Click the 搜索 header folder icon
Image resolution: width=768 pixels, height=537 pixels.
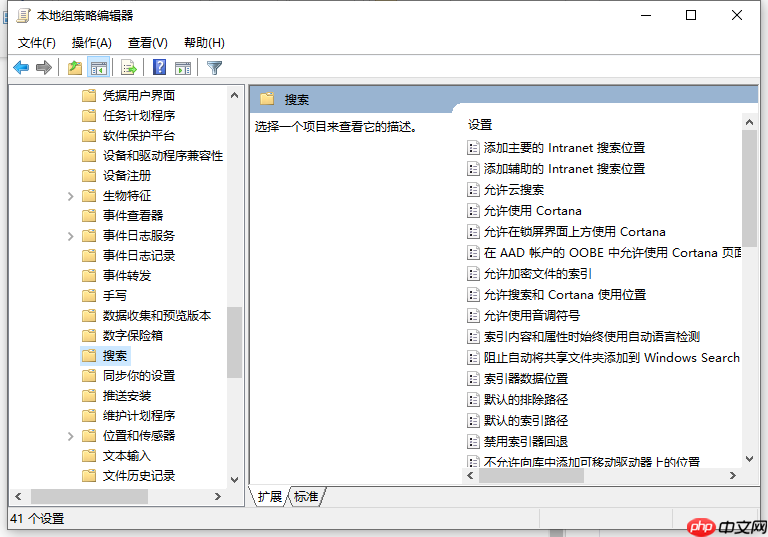click(267, 99)
